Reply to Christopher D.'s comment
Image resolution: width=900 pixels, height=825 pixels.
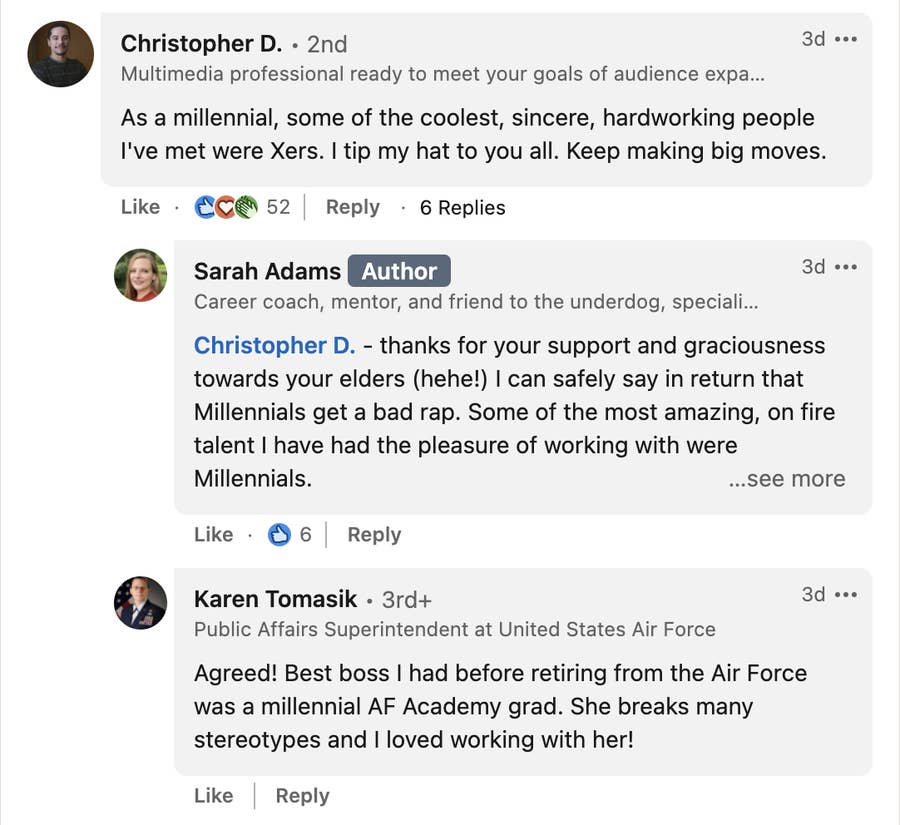point(352,207)
